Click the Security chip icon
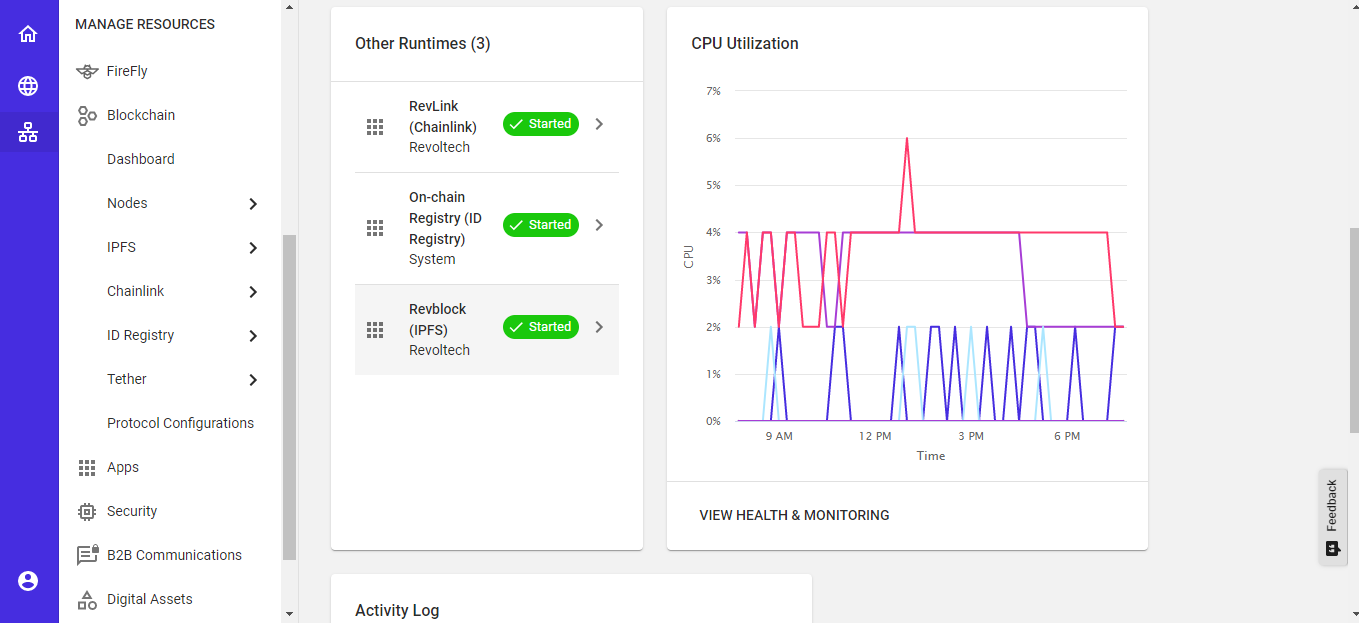 (x=87, y=511)
